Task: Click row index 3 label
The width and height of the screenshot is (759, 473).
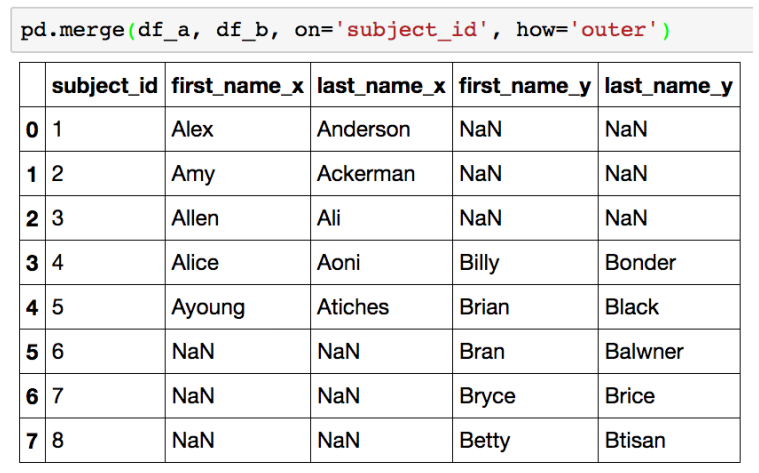Action: [x=32, y=262]
